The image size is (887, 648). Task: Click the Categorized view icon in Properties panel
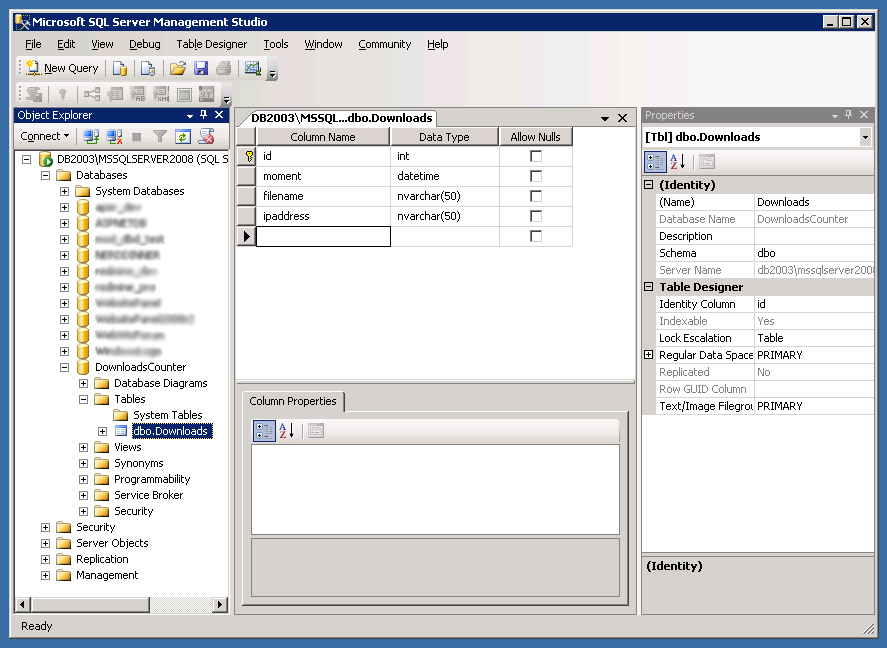[x=655, y=162]
